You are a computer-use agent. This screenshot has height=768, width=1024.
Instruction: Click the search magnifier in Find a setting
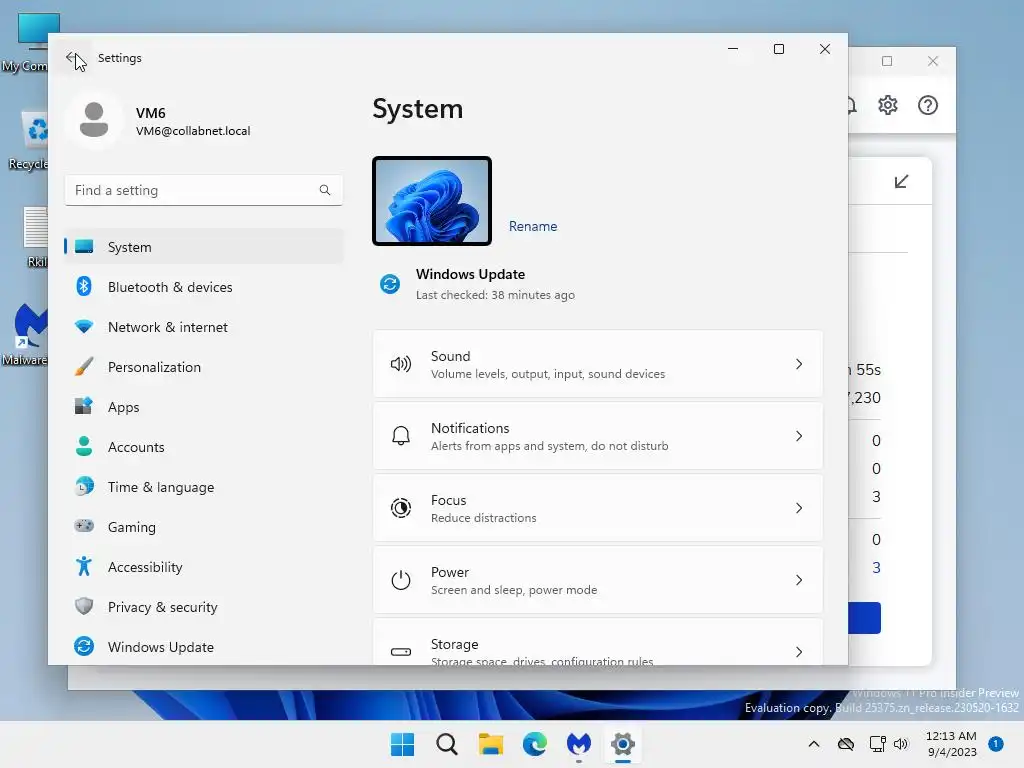coord(325,190)
